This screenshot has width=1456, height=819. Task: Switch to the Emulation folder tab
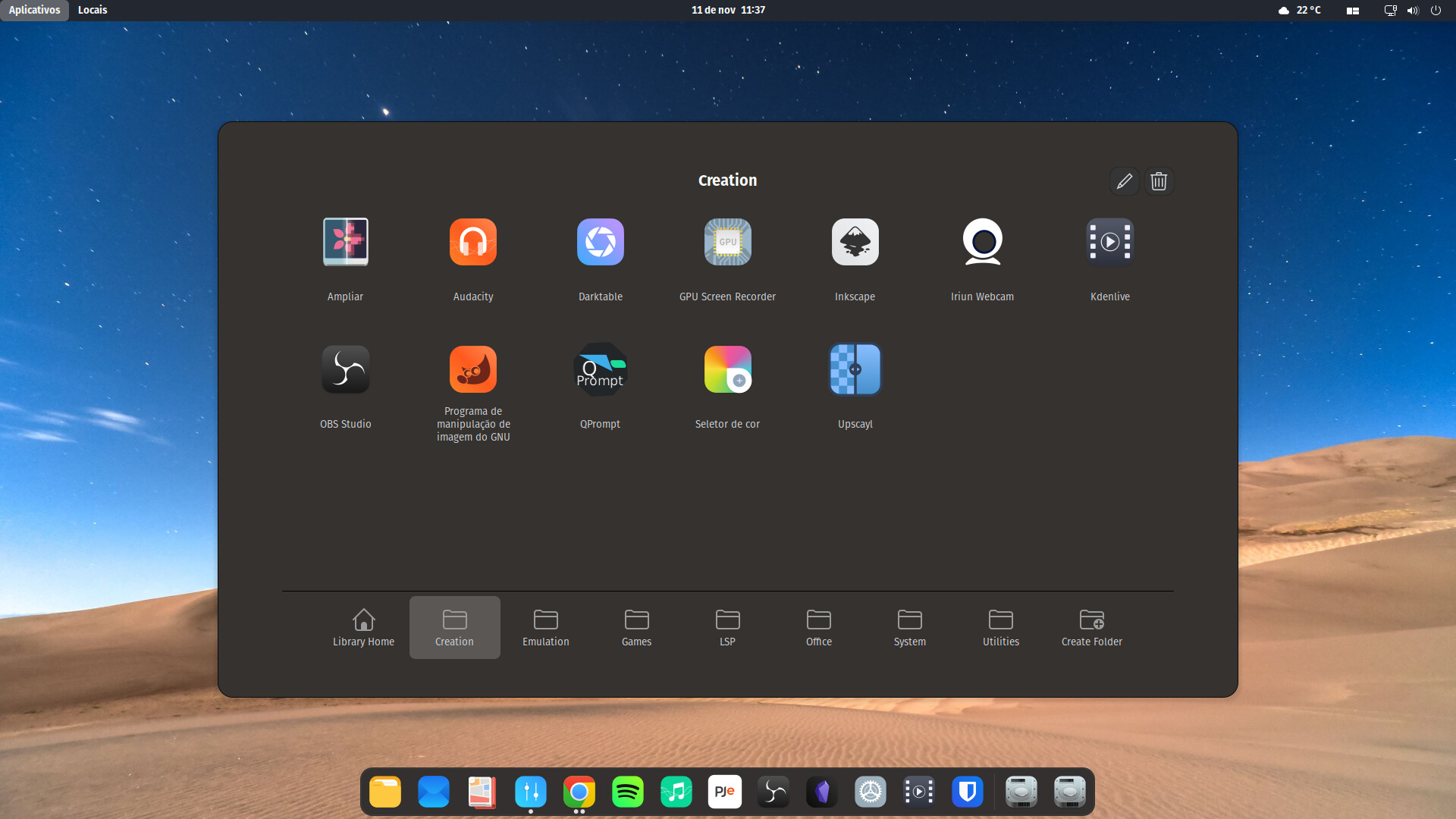[545, 628]
